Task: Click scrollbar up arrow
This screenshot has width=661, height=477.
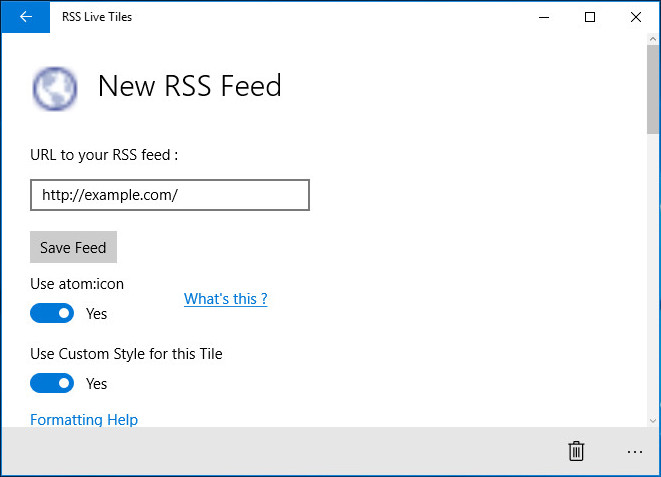Action: pyautogui.click(x=653, y=39)
